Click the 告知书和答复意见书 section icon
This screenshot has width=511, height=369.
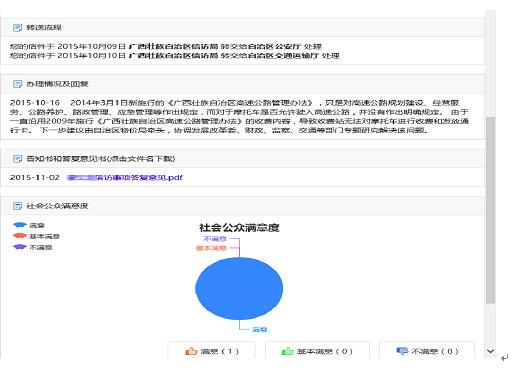(x=17, y=159)
